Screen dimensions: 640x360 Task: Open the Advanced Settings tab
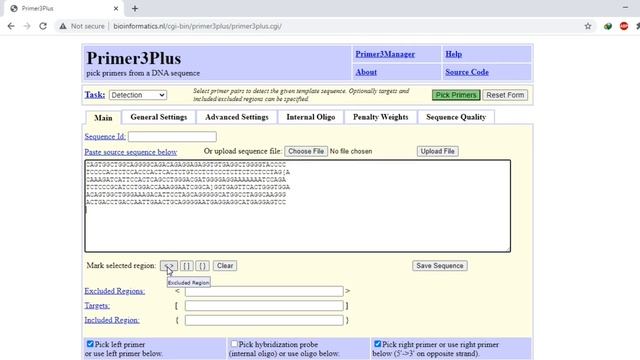237,117
